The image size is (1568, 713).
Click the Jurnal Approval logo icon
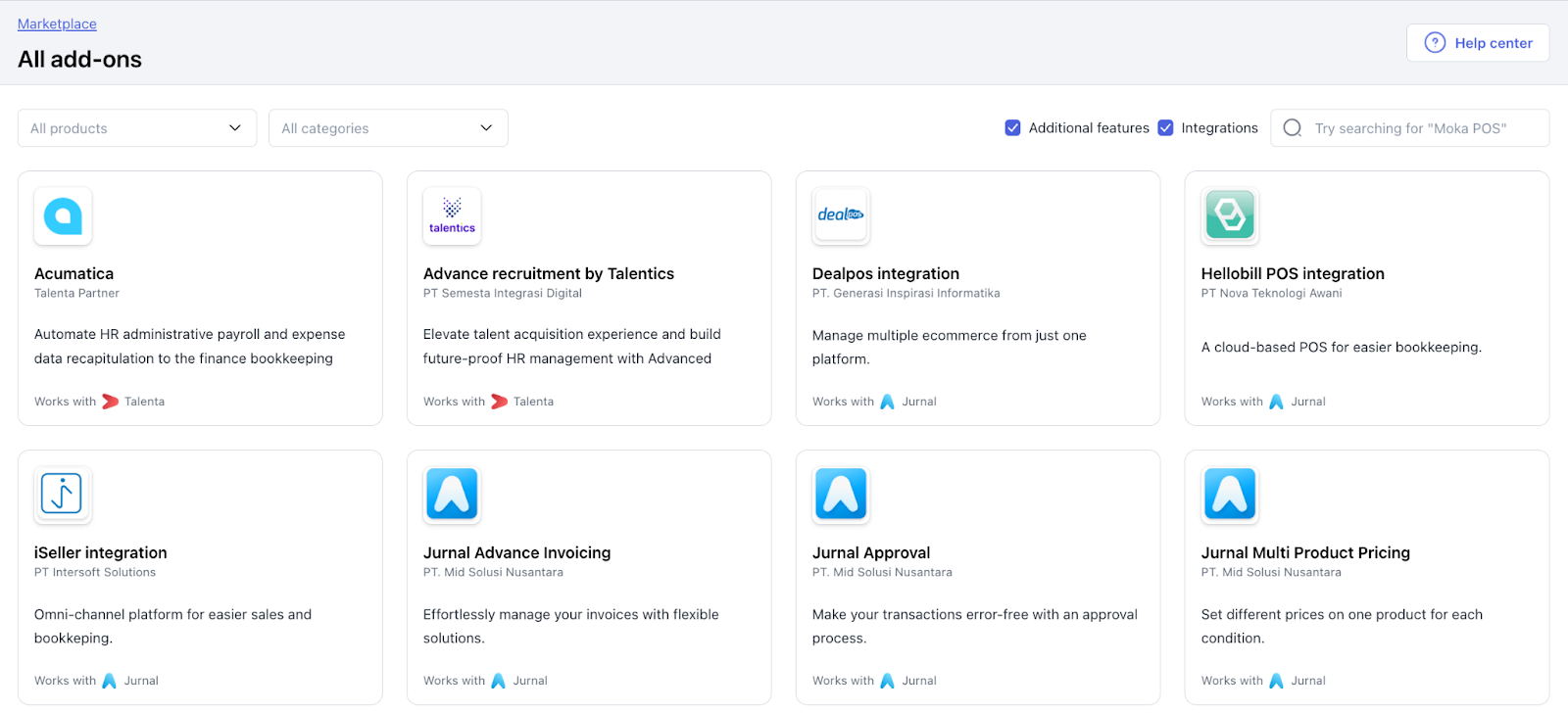pyautogui.click(x=841, y=495)
